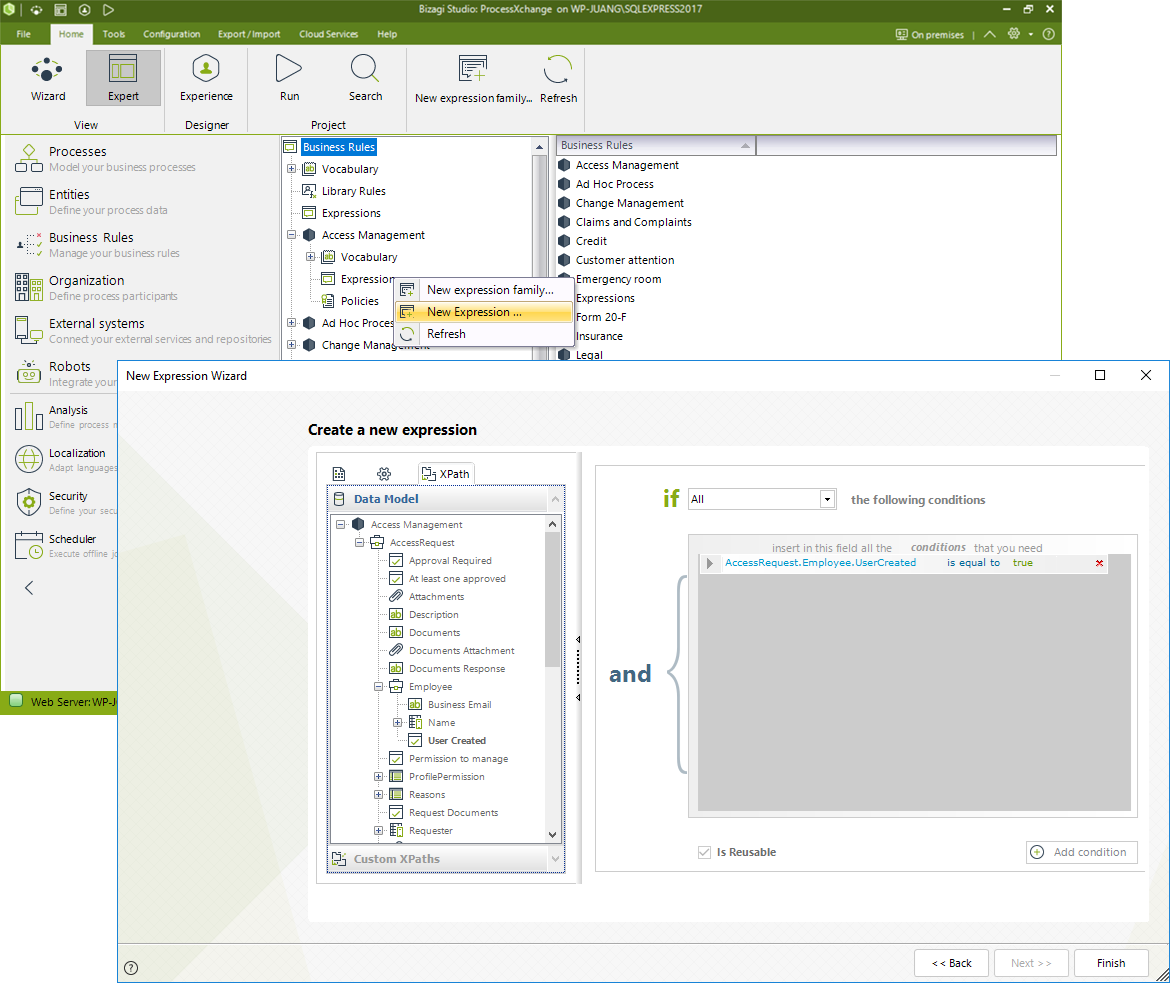The height and width of the screenshot is (983, 1170).
Task: Click the Add condition button
Action: point(1082,852)
